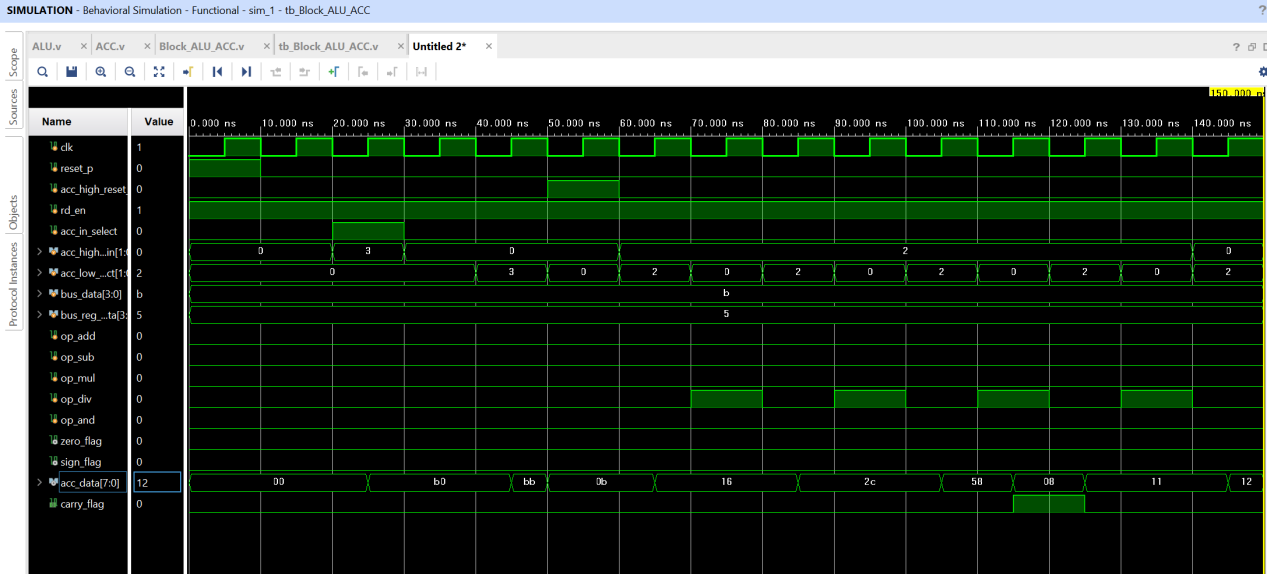Click the previous marker icon
1267x574 pixels.
coord(363,71)
